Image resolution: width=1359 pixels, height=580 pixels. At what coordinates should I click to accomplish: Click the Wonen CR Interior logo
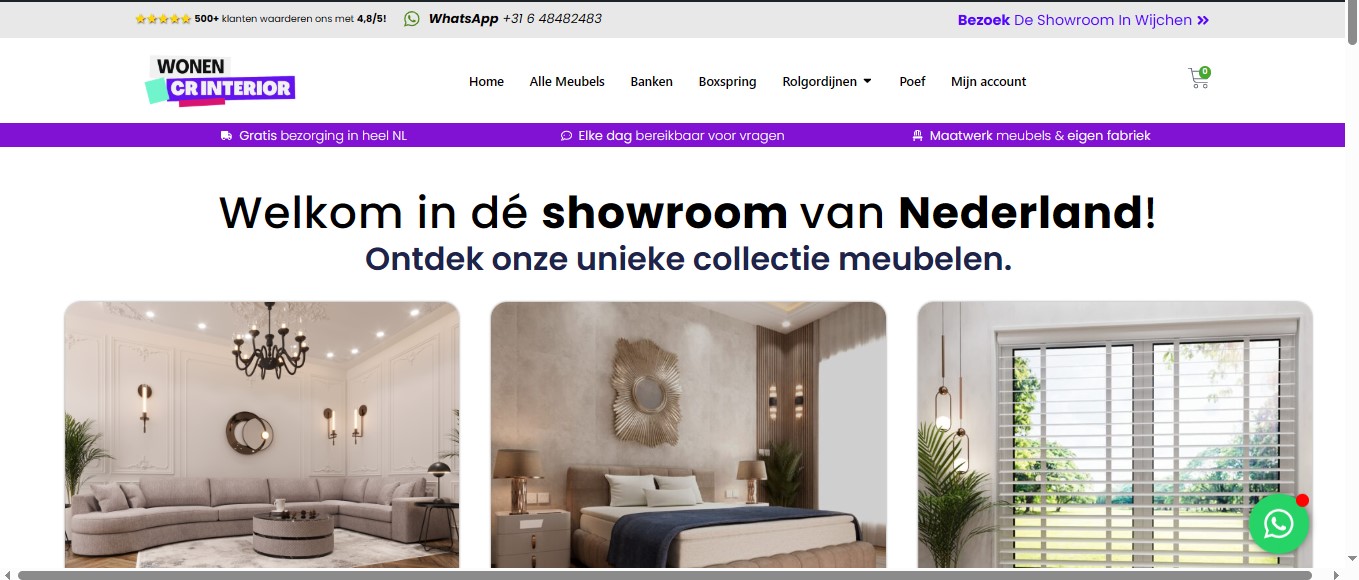(x=220, y=81)
